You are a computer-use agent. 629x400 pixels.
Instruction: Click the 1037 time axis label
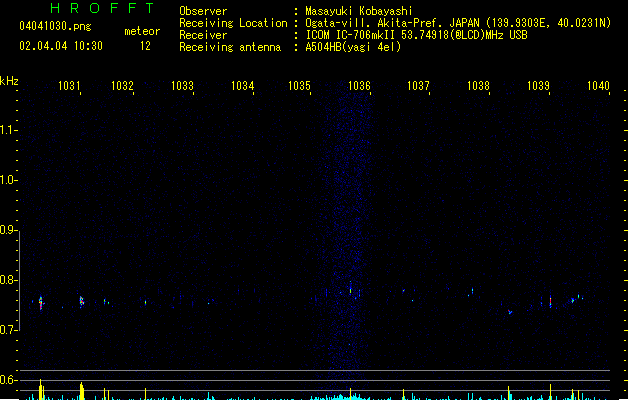point(418,85)
